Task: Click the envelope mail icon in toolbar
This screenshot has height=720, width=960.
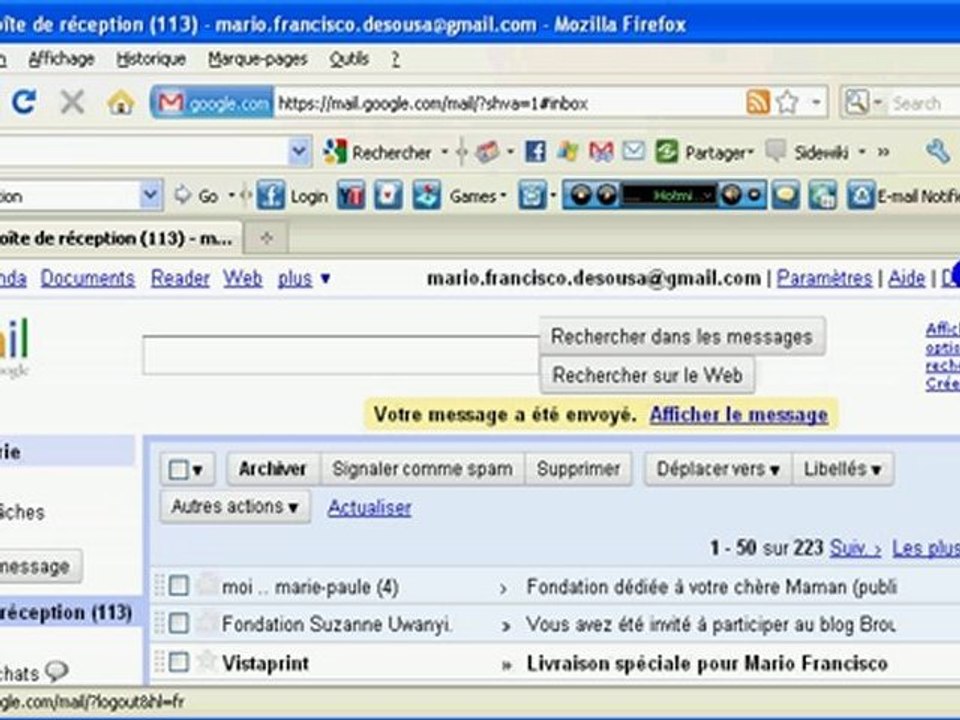Action: (x=634, y=151)
